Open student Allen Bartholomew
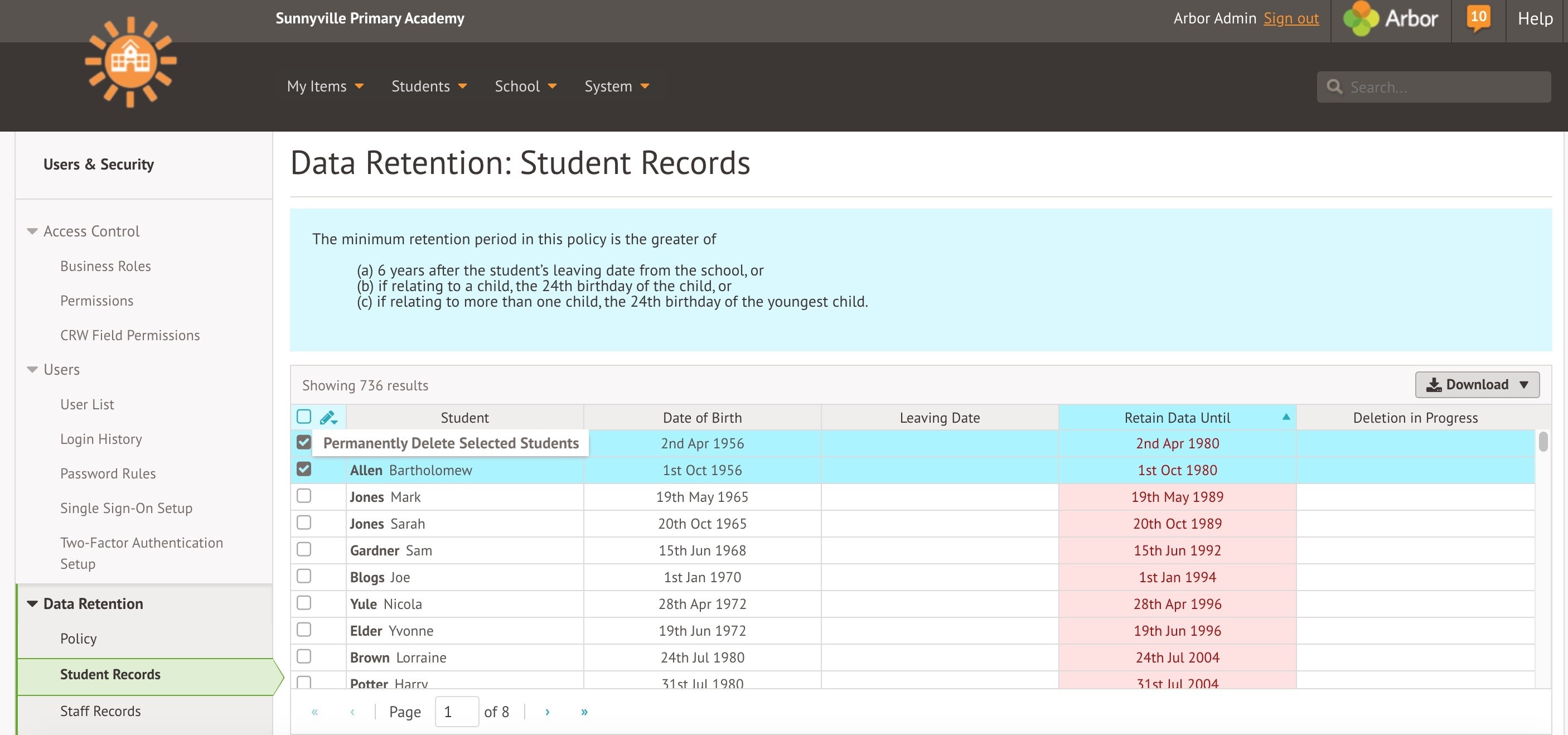The image size is (1568, 735). [411, 470]
